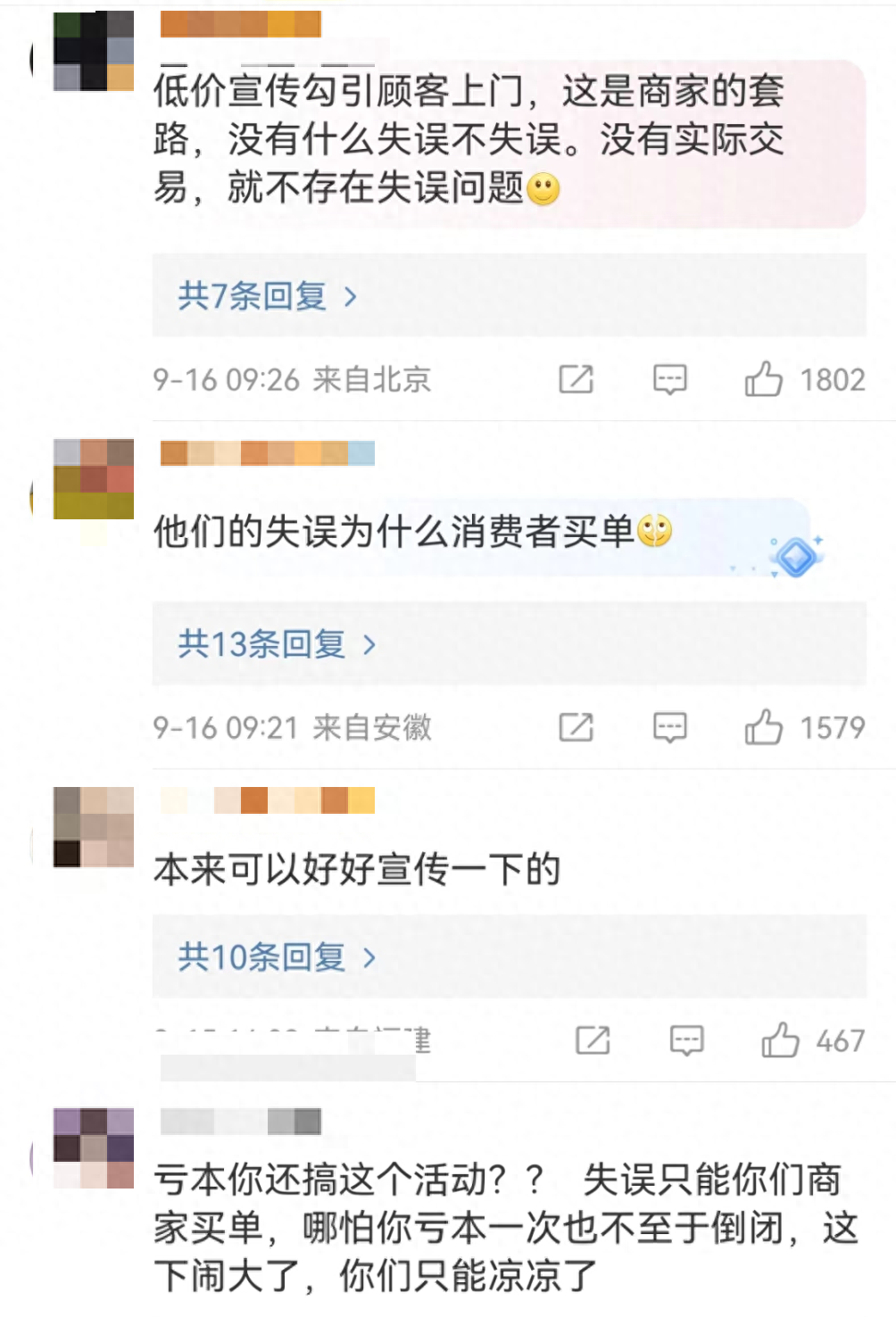
Task: Expand 共10条回复 replies
Action: (277, 957)
